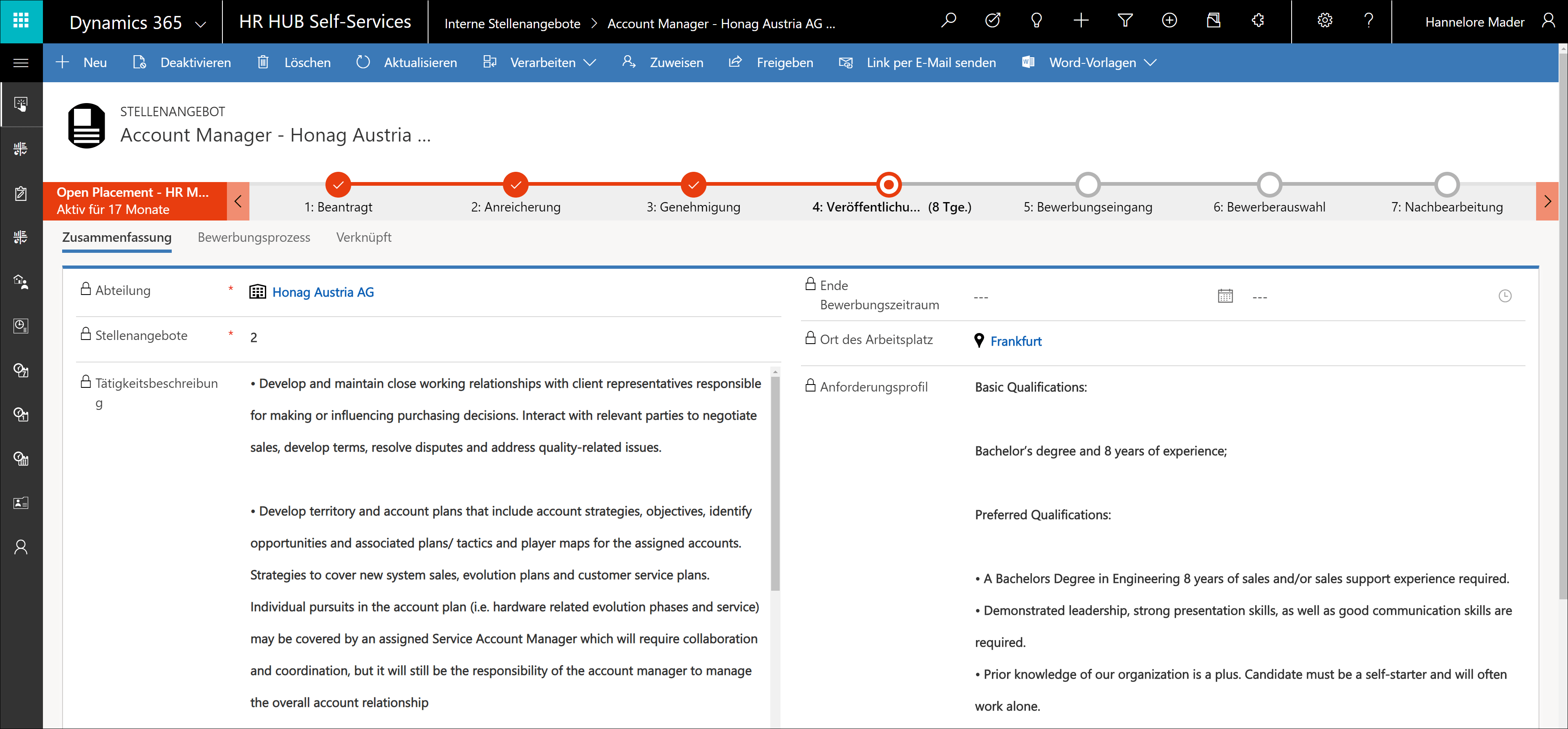
Task: Open Frankfurt location link
Action: point(1016,342)
